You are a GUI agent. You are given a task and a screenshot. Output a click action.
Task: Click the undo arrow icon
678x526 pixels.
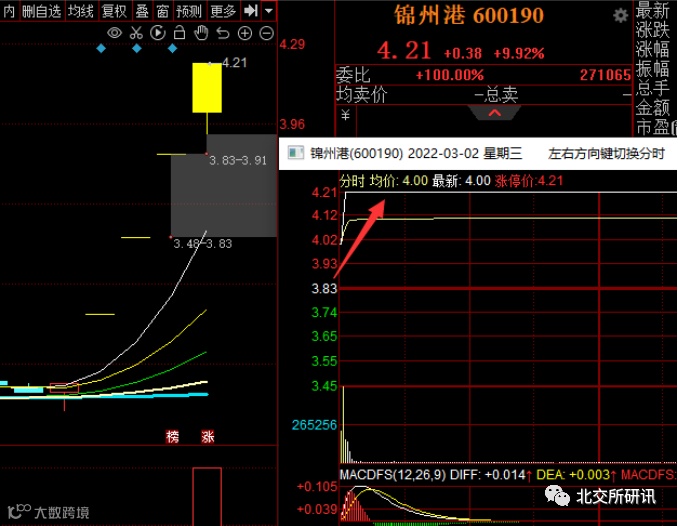tap(223, 33)
